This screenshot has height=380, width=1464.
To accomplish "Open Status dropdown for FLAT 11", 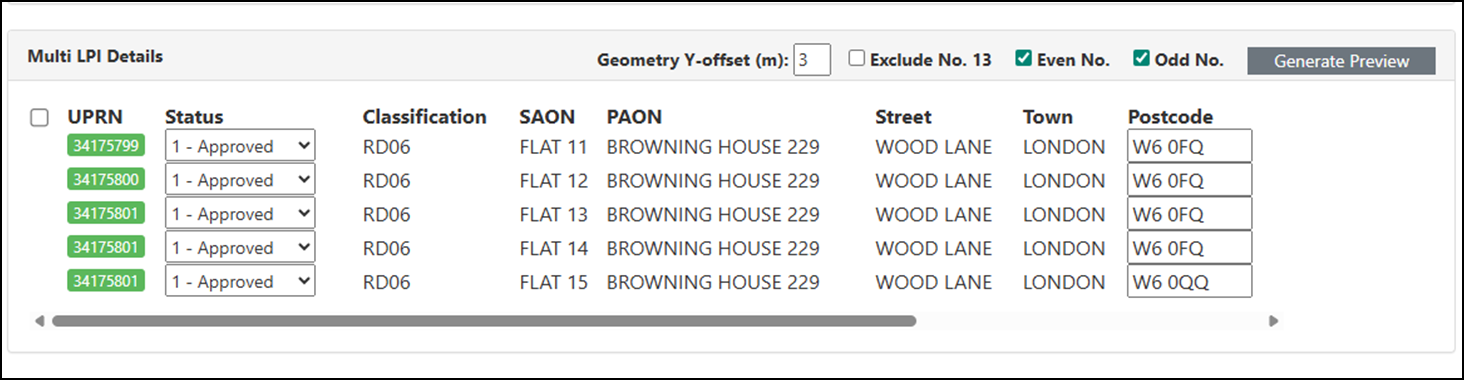I will point(240,146).
